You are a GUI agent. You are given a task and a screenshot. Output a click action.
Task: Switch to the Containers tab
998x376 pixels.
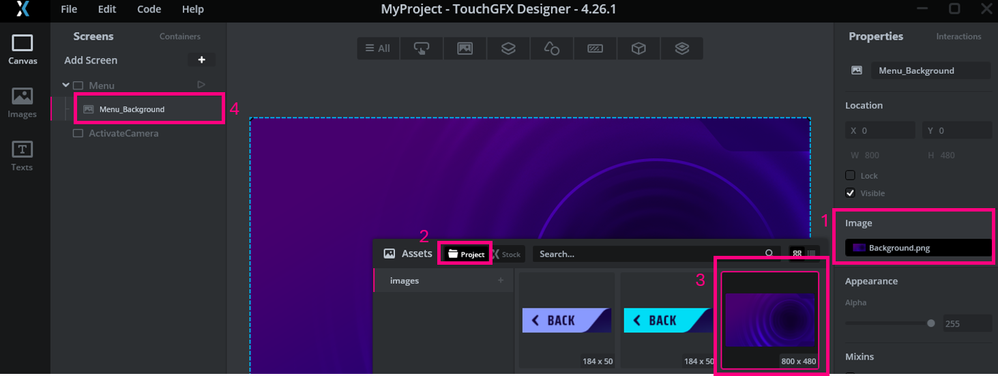179,37
